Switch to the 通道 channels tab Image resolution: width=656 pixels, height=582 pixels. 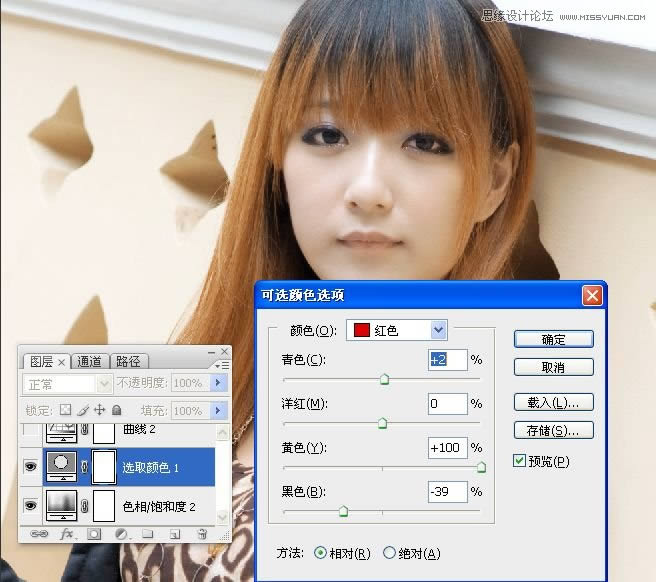coord(89,362)
